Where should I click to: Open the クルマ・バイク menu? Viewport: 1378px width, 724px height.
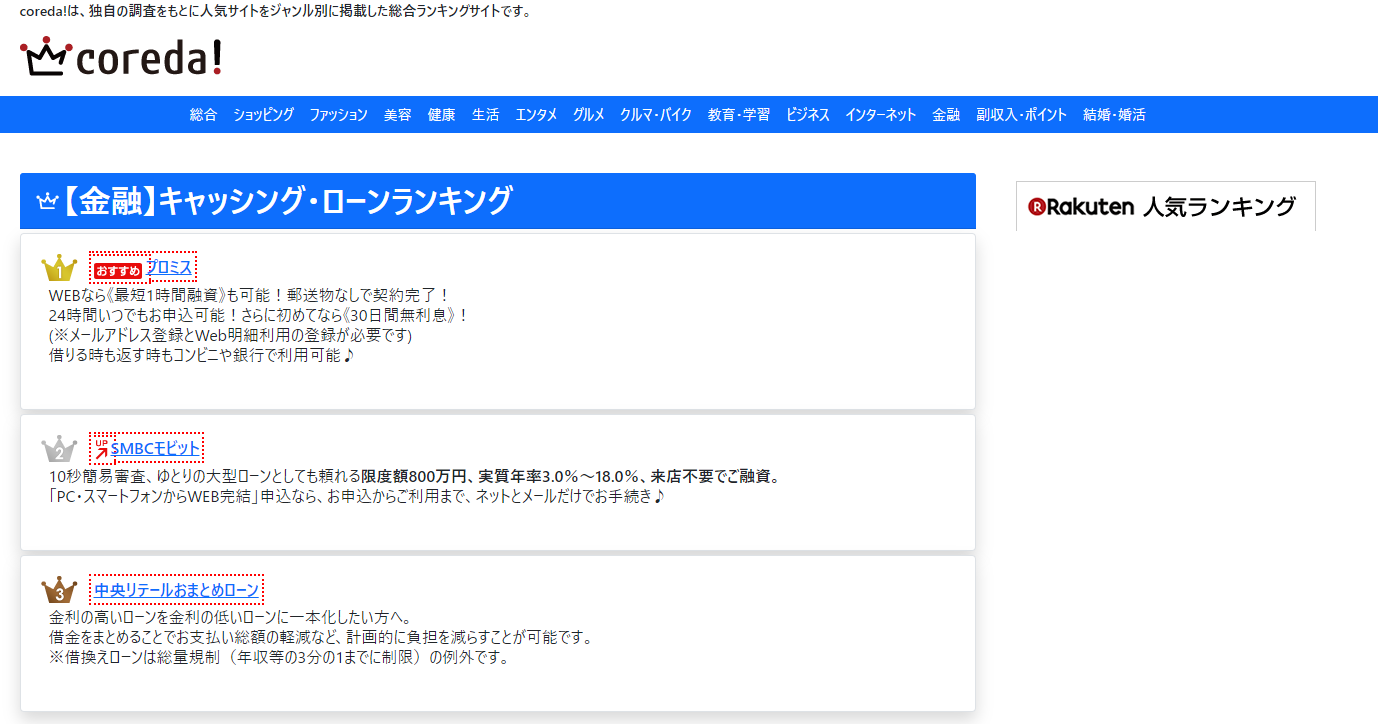point(655,115)
